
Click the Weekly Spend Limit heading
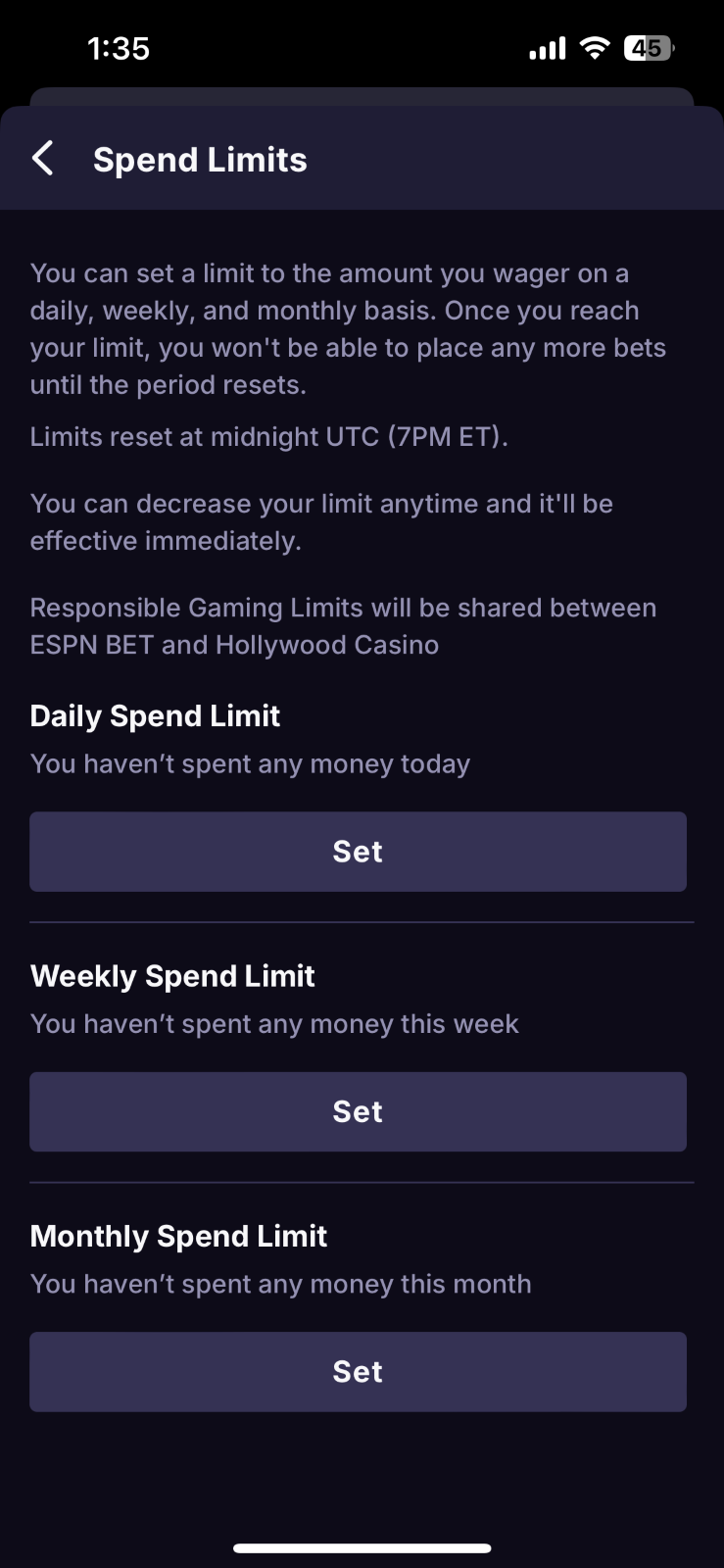[x=172, y=976]
